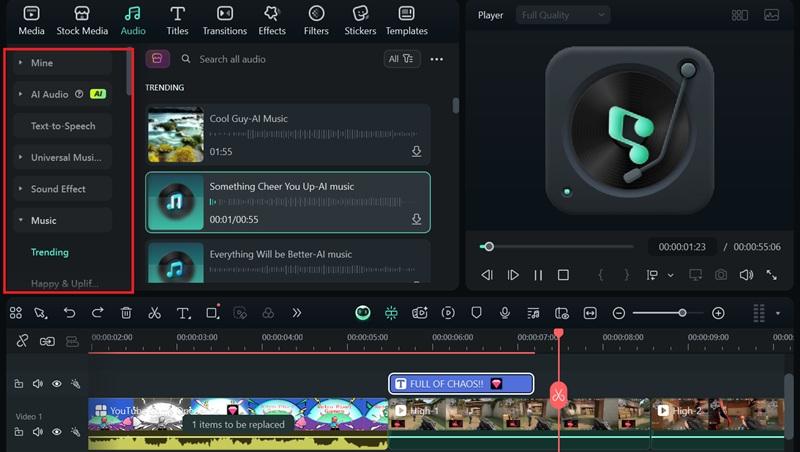Switch to the Effects tab
The width and height of the screenshot is (800, 452).
[x=272, y=21]
